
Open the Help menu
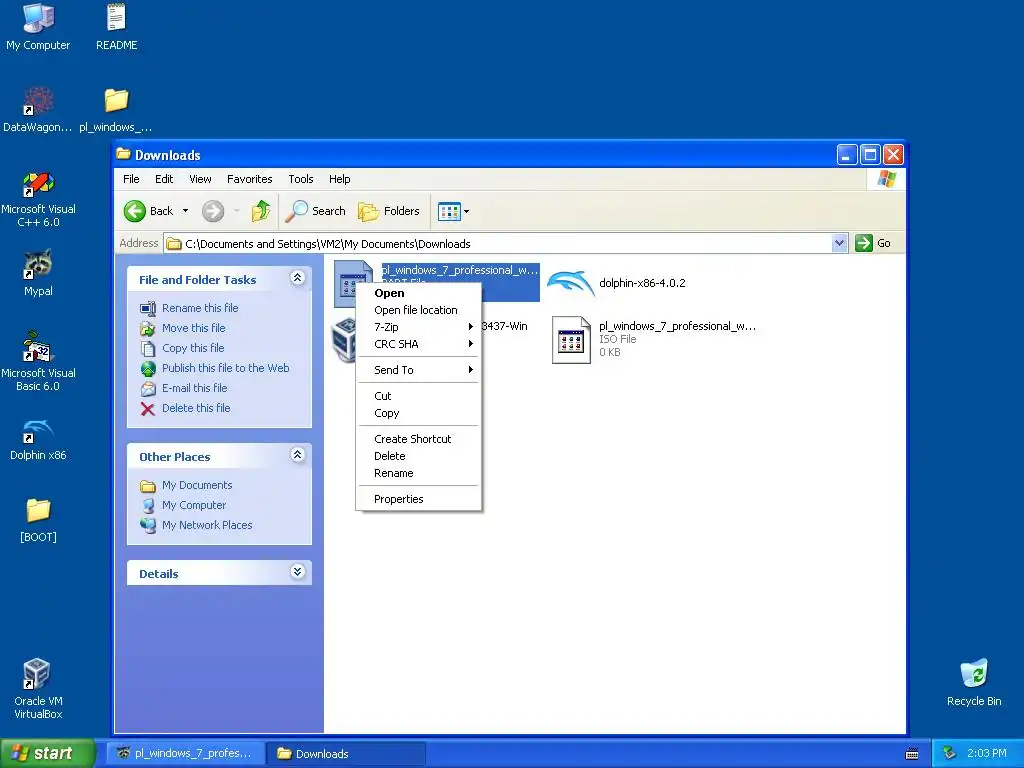coord(339,179)
